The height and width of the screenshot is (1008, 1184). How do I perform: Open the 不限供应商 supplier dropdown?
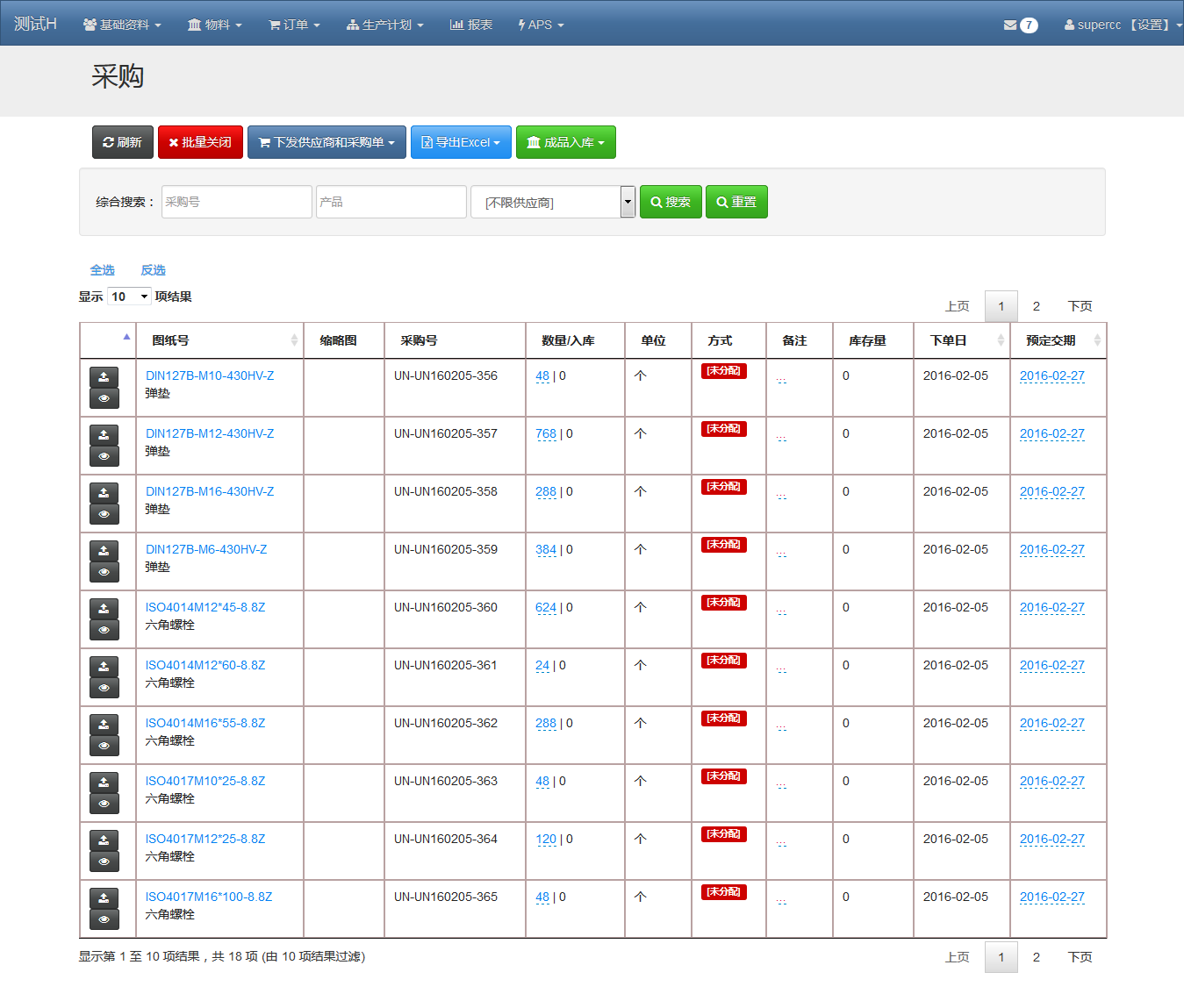(552, 202)
